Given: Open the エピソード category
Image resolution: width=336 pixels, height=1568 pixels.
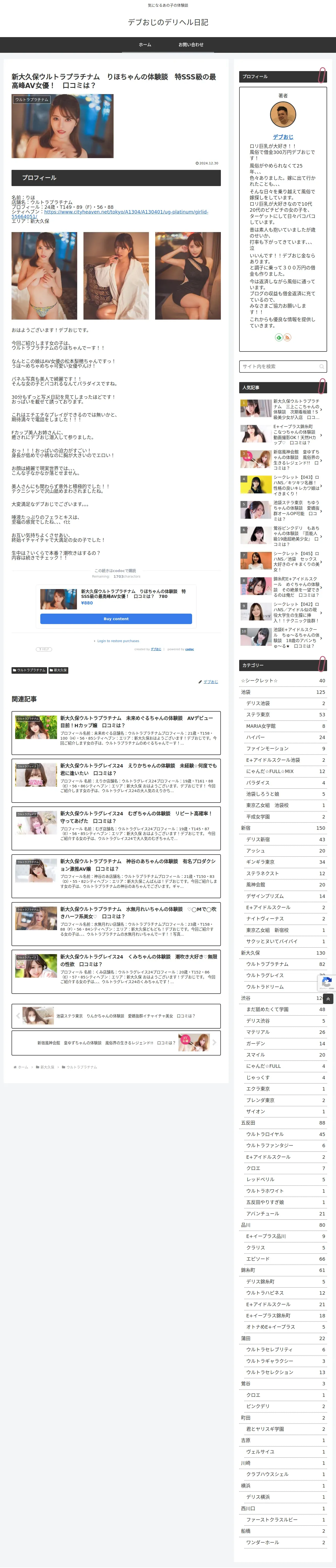Looking at the screenshot, I should (x=285, y=1259).
